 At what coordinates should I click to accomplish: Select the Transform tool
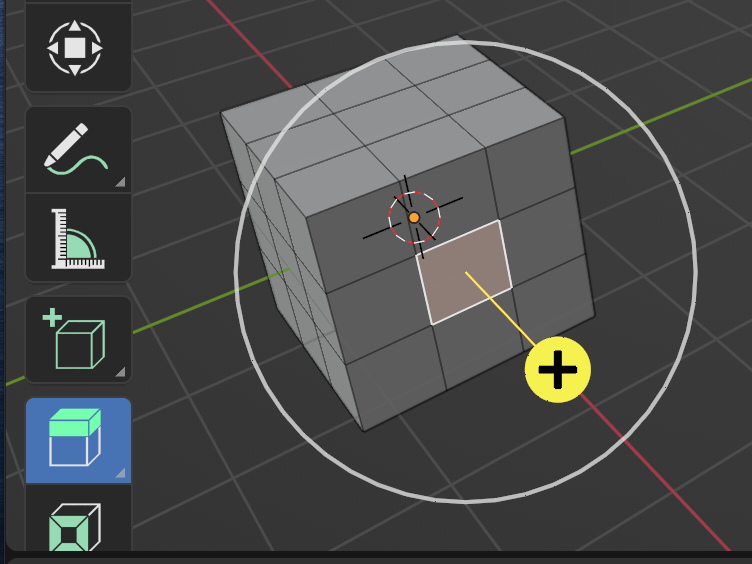pyautogui.click(x=78, y=47)
